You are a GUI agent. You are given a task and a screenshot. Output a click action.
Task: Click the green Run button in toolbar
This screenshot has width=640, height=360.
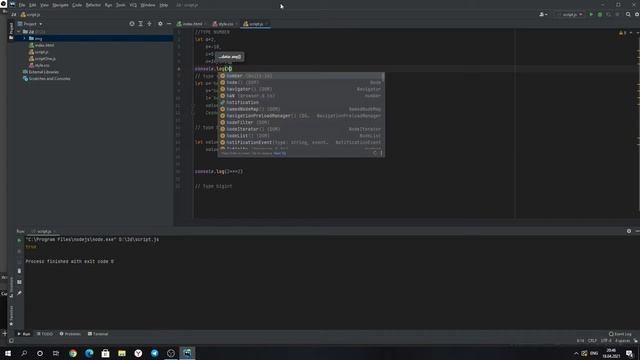pos(591,14)
